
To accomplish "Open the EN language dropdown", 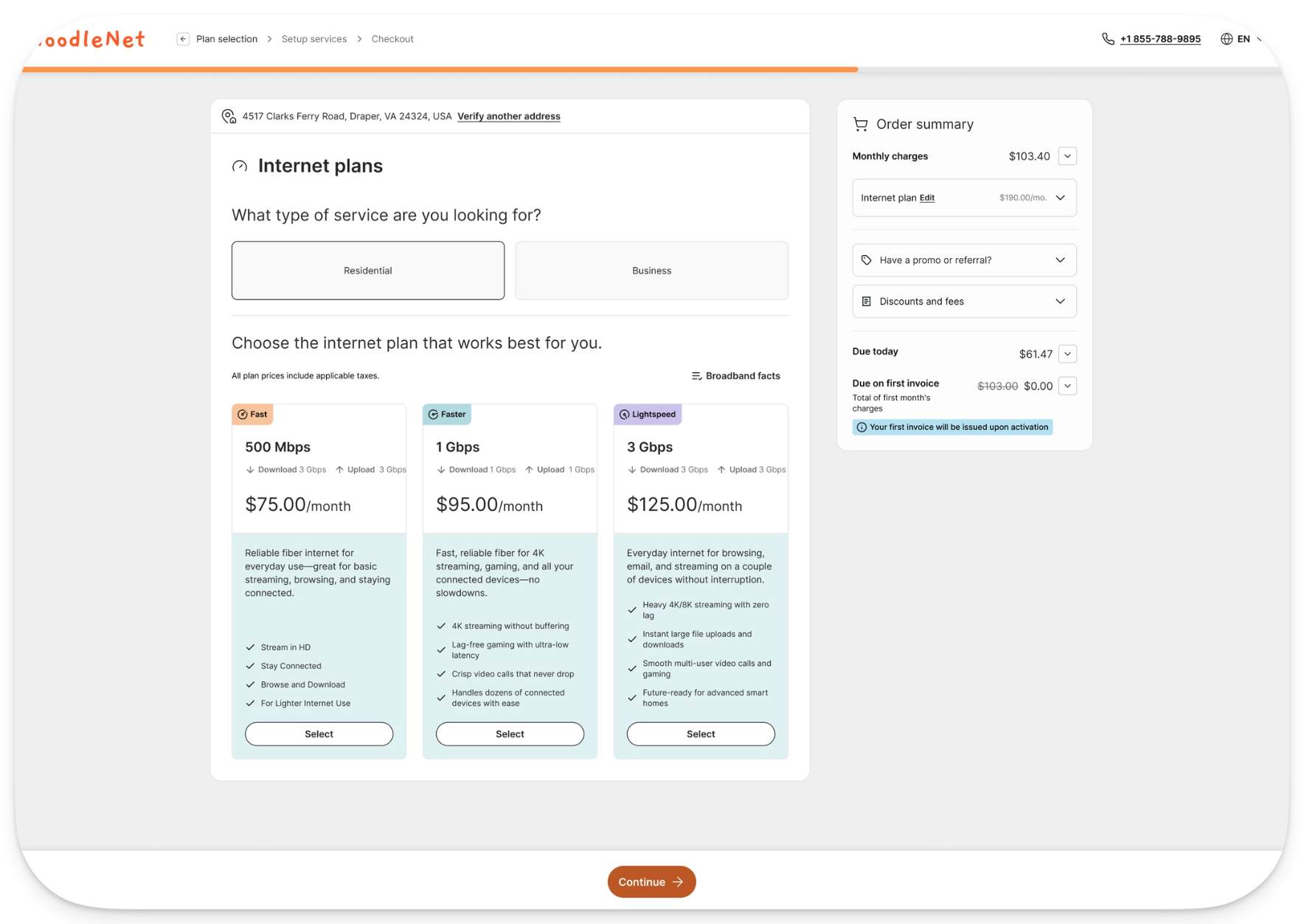I will (x=1243, y=39).
